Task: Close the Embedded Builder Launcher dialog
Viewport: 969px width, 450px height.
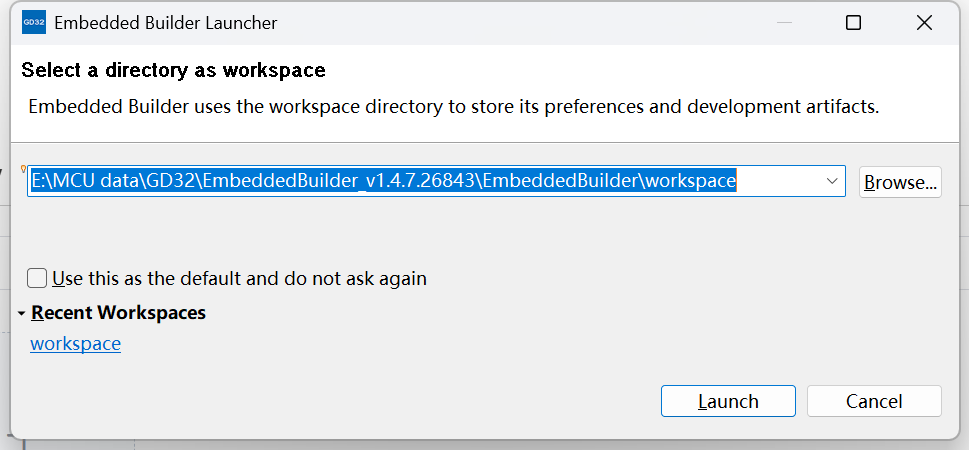Action: (923, 22)
